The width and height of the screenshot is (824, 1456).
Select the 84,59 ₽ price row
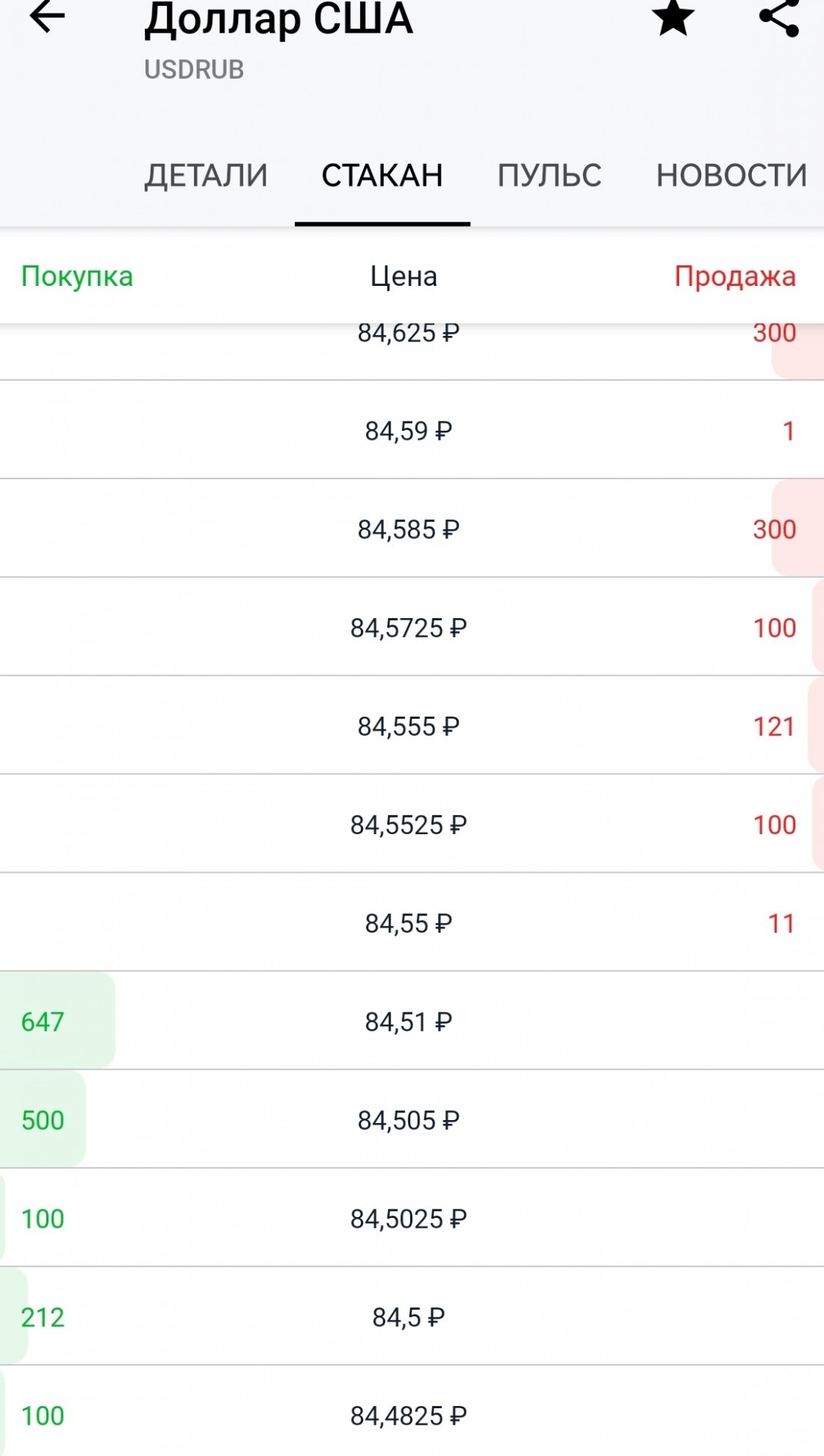click(412, 430)
